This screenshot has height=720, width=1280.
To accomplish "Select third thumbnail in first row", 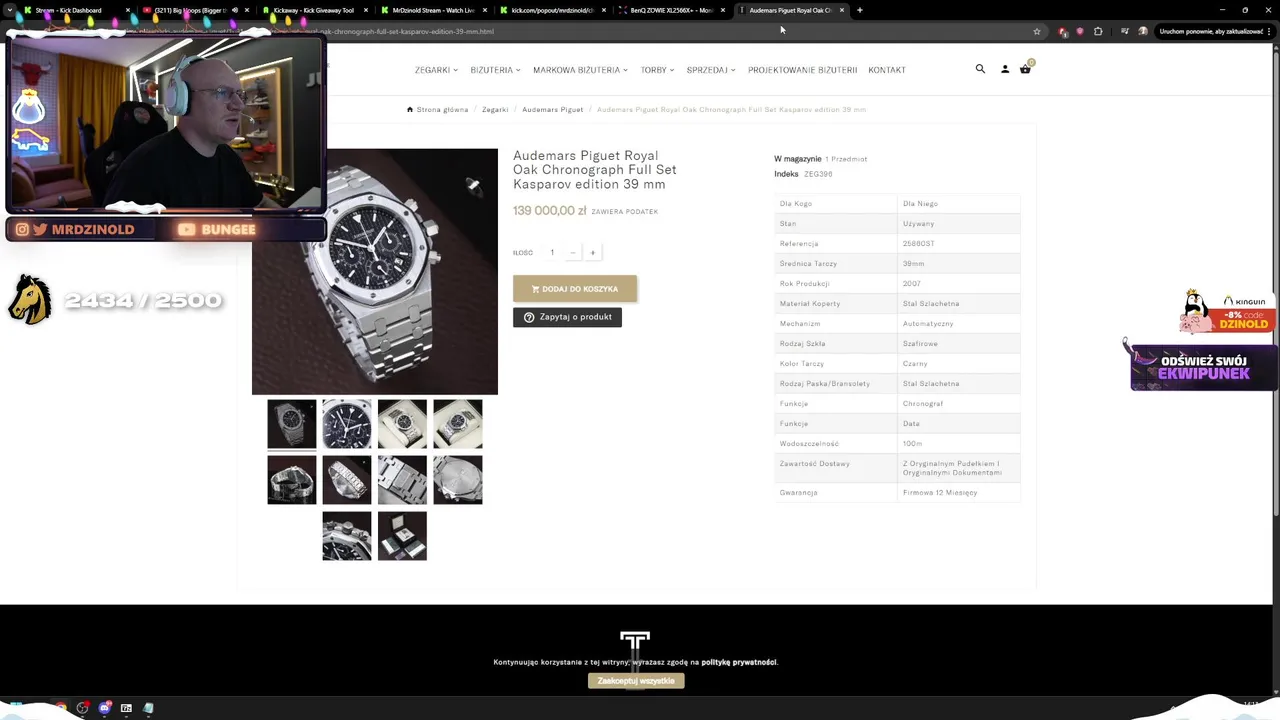I will click(x=402, y=424).
